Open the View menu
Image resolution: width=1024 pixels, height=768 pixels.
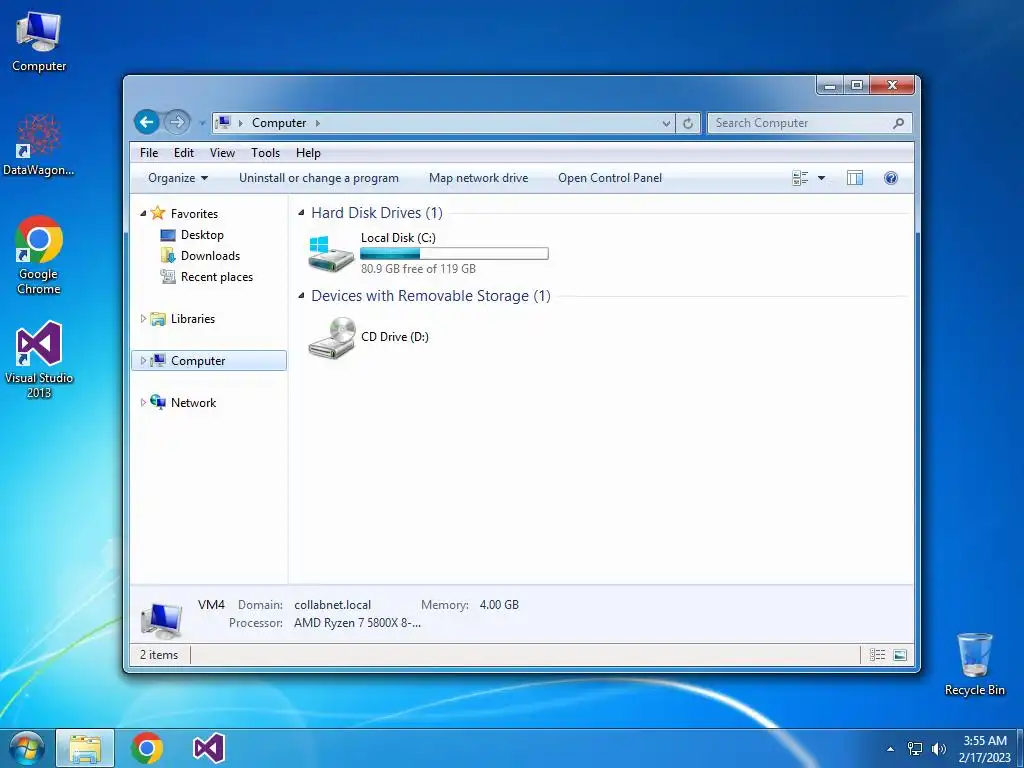[x=222, y=153]
